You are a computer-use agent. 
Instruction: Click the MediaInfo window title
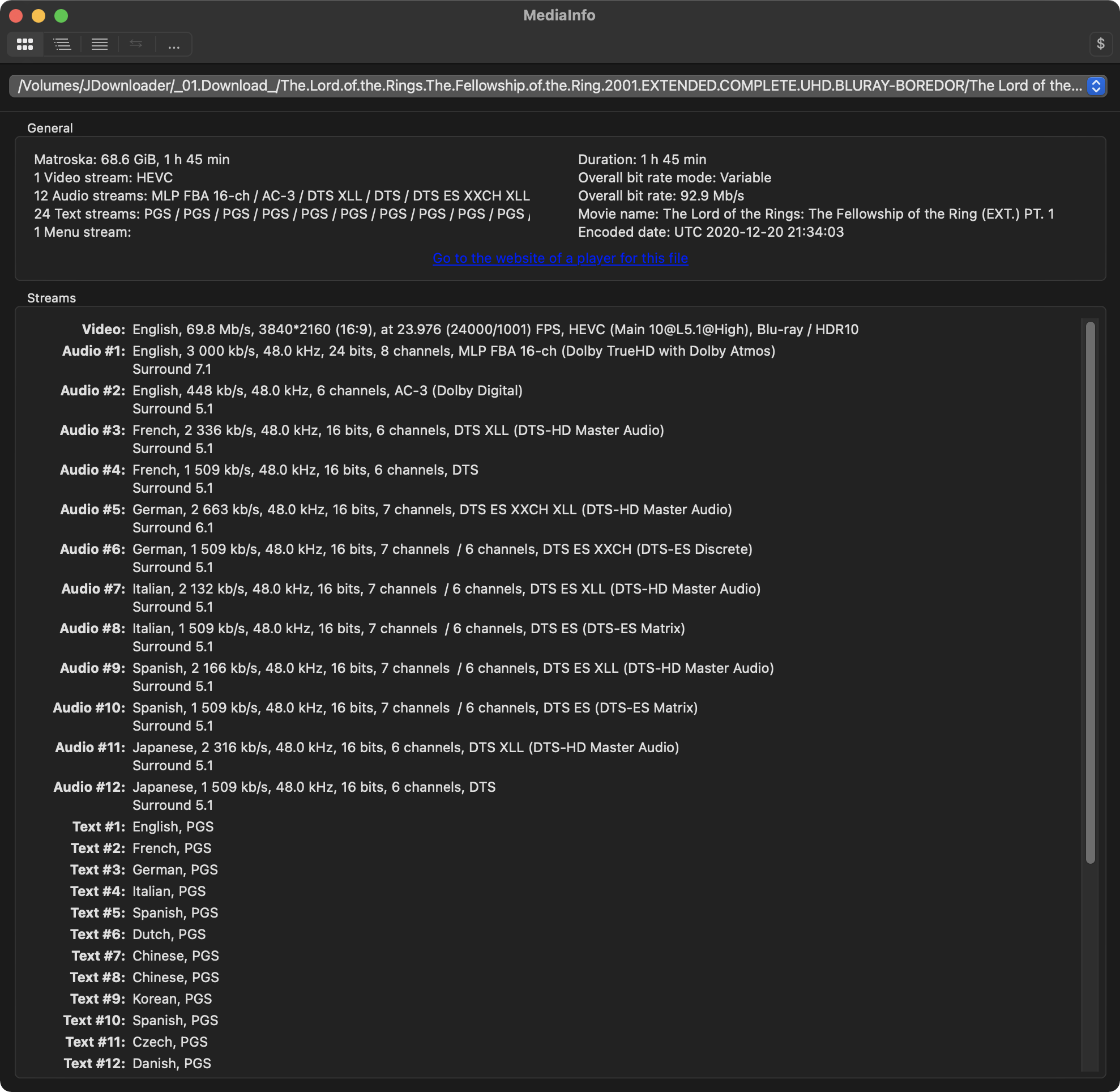tap(559, 15)
